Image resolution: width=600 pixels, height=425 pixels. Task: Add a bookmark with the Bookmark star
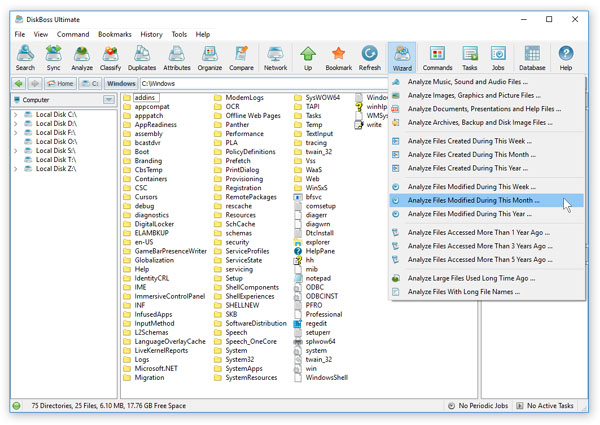339,58
